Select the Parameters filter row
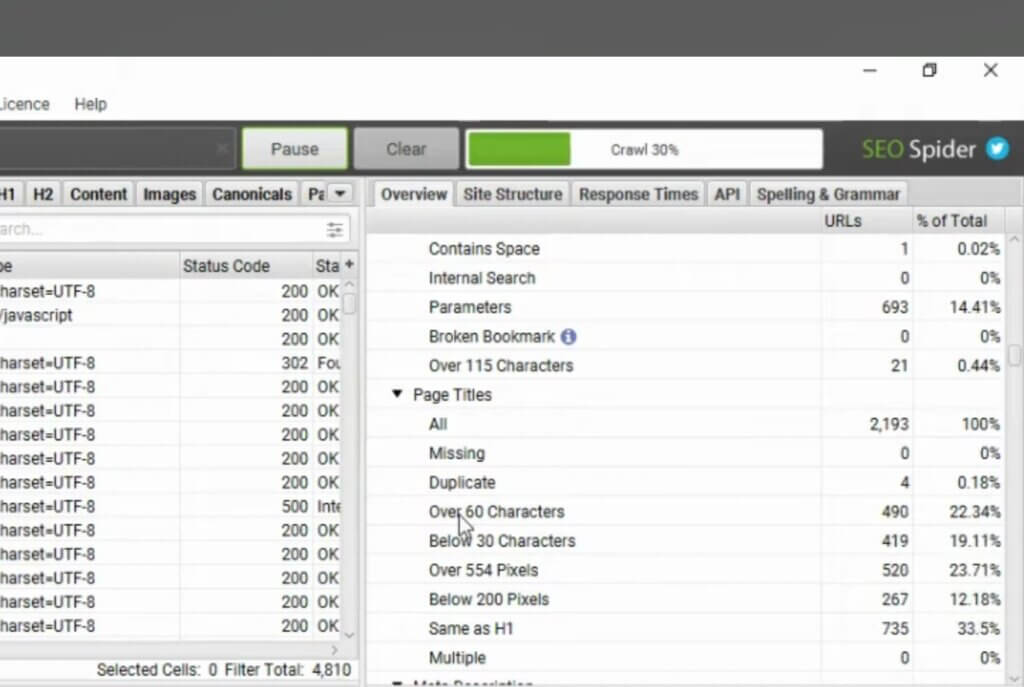The image size is (1024, 687). (x=684, y=307)
